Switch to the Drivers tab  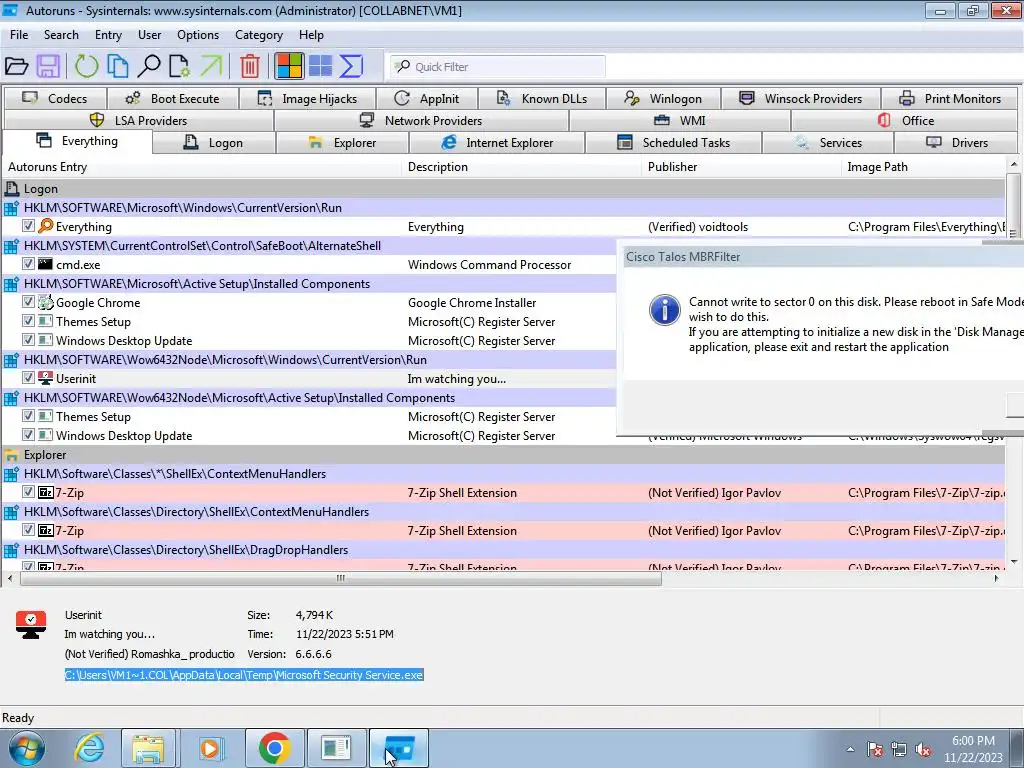click(958, 142)
